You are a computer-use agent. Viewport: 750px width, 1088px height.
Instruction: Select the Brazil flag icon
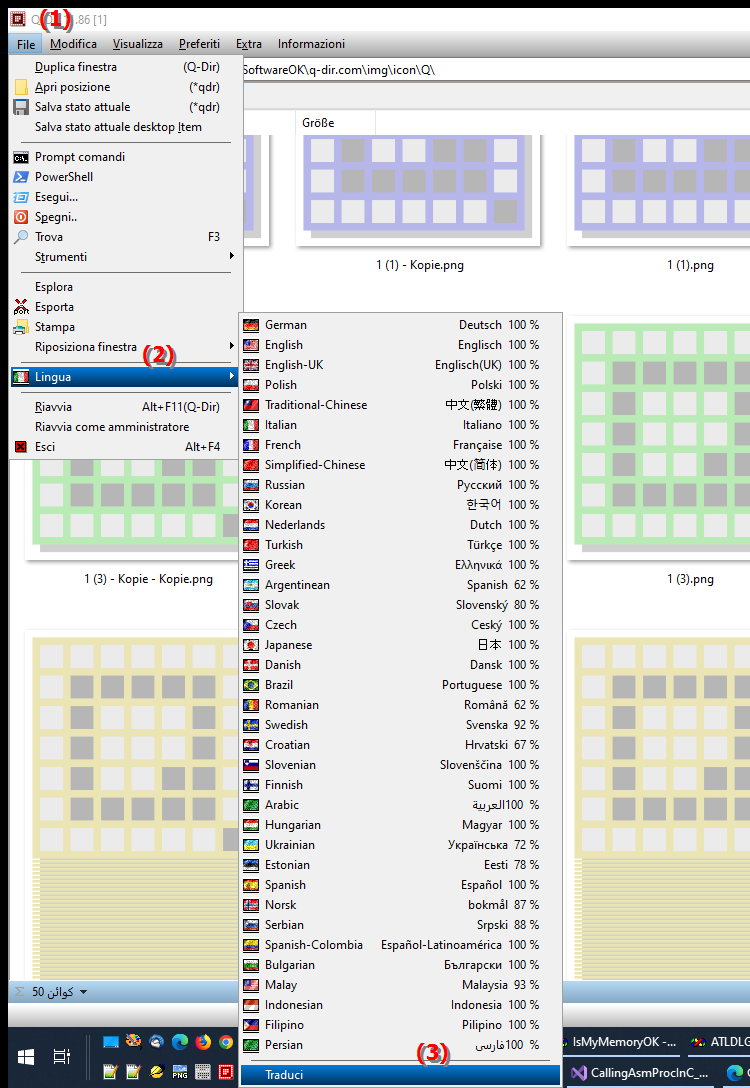[251, 686]
